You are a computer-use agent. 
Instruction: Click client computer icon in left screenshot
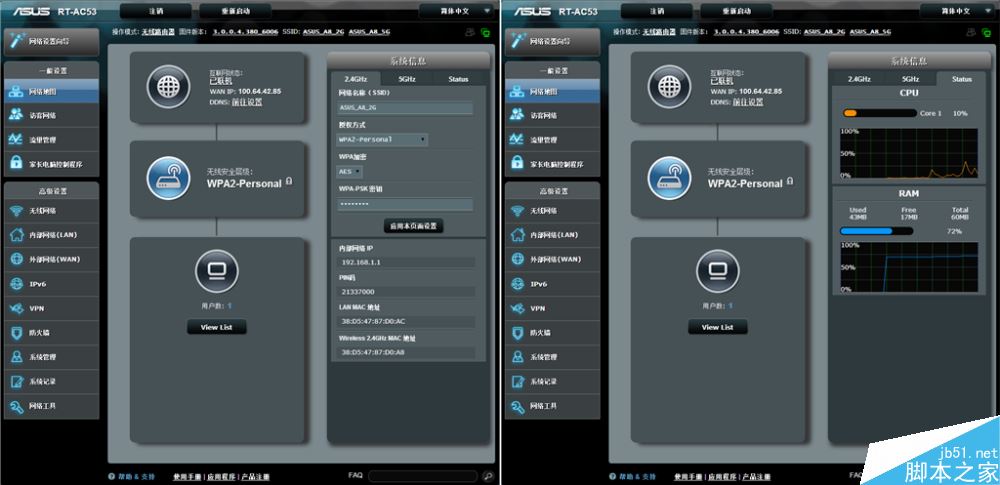click(216, 271)
